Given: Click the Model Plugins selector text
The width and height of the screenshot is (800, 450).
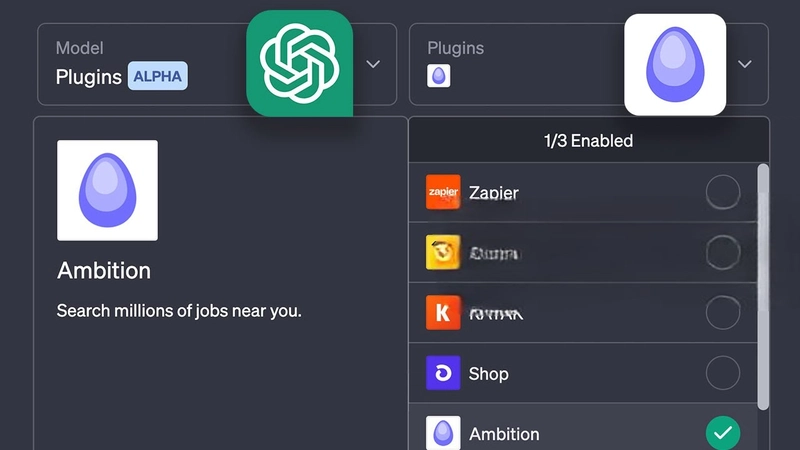Looking at the screenshot, I should click(89, 77).
